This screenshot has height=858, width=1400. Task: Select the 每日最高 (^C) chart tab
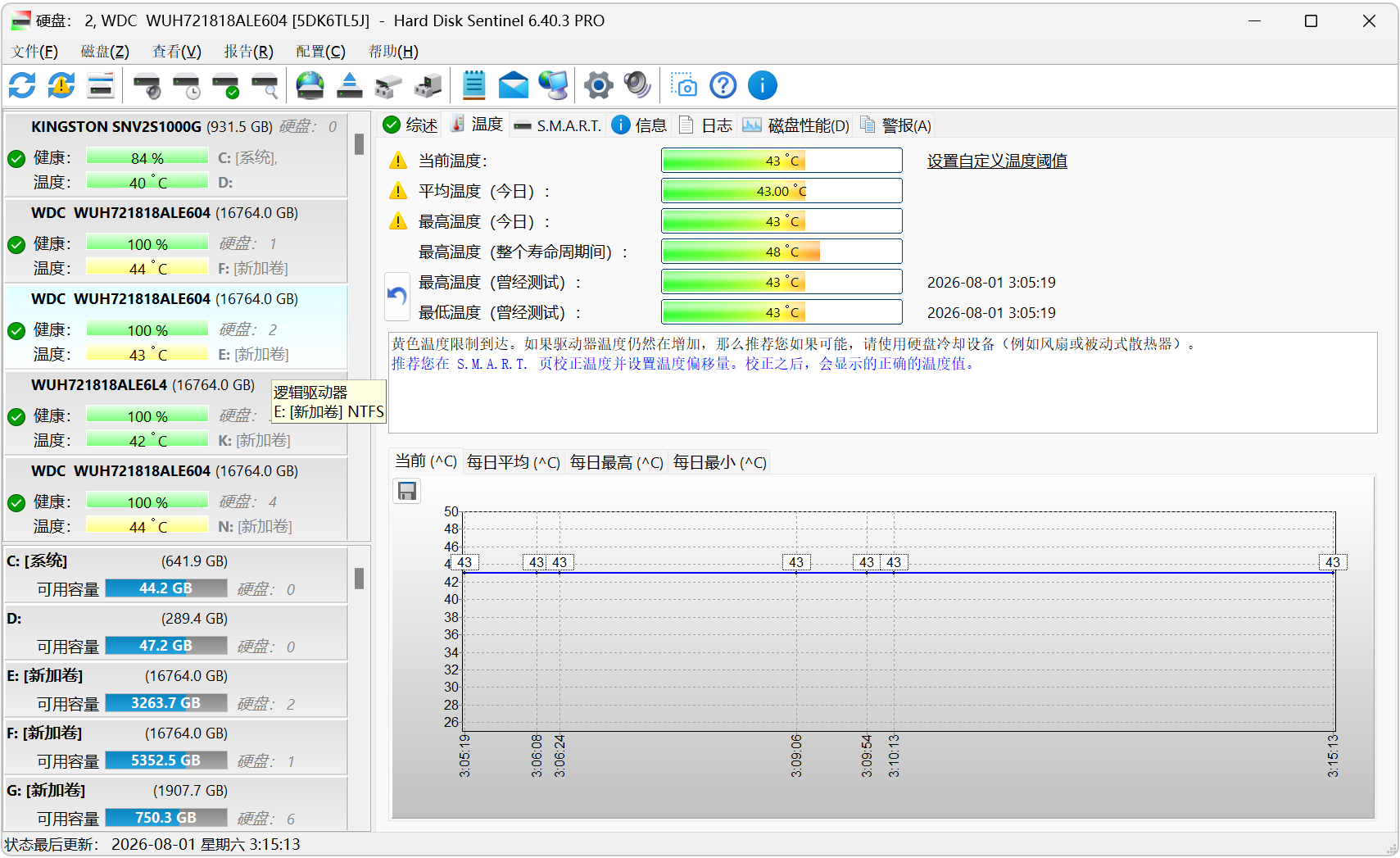616,463
